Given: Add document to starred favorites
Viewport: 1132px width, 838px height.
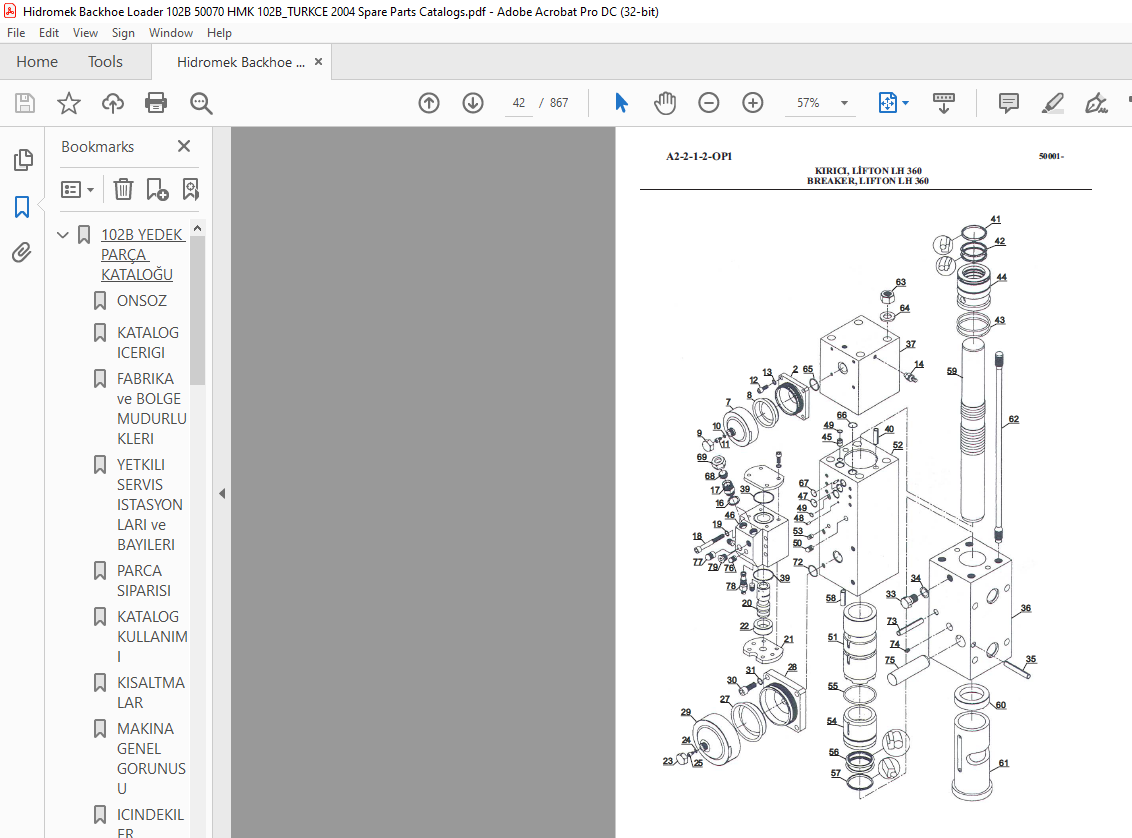Looking at the screenshot, I should pyautogui.click(x=69, y=103).
